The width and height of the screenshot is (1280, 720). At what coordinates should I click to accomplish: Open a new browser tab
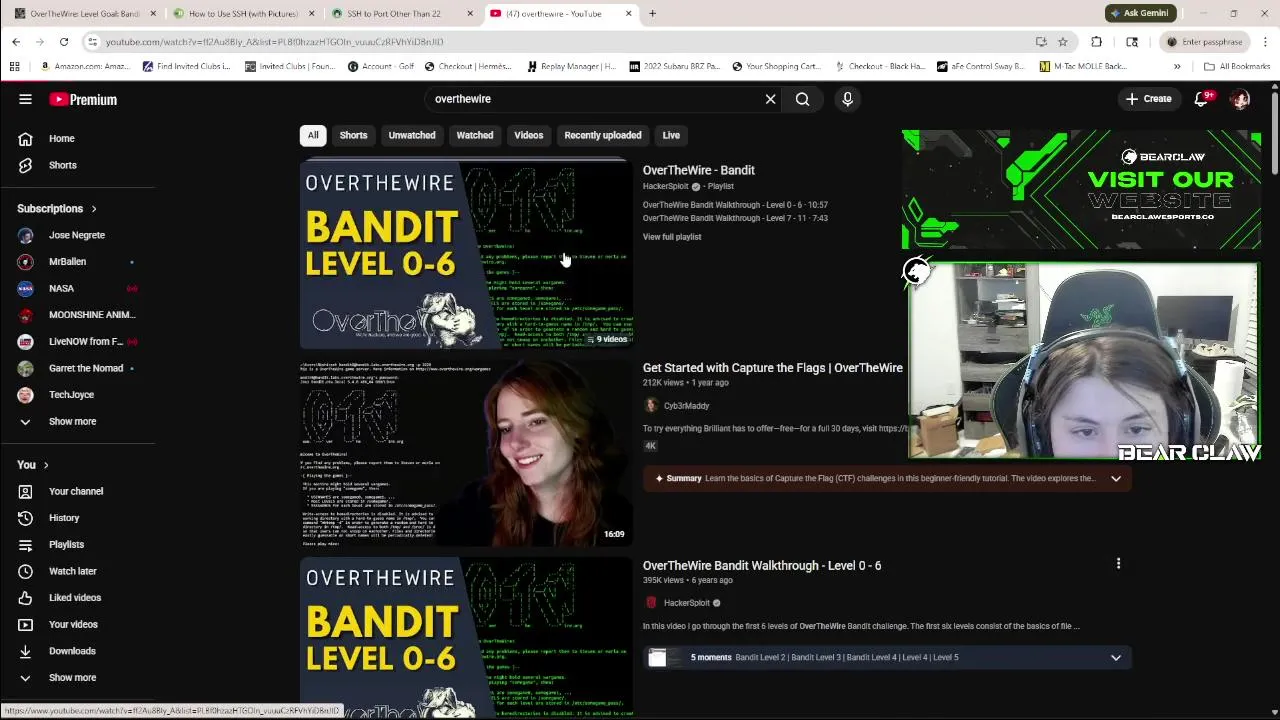(x=652, y=14)
